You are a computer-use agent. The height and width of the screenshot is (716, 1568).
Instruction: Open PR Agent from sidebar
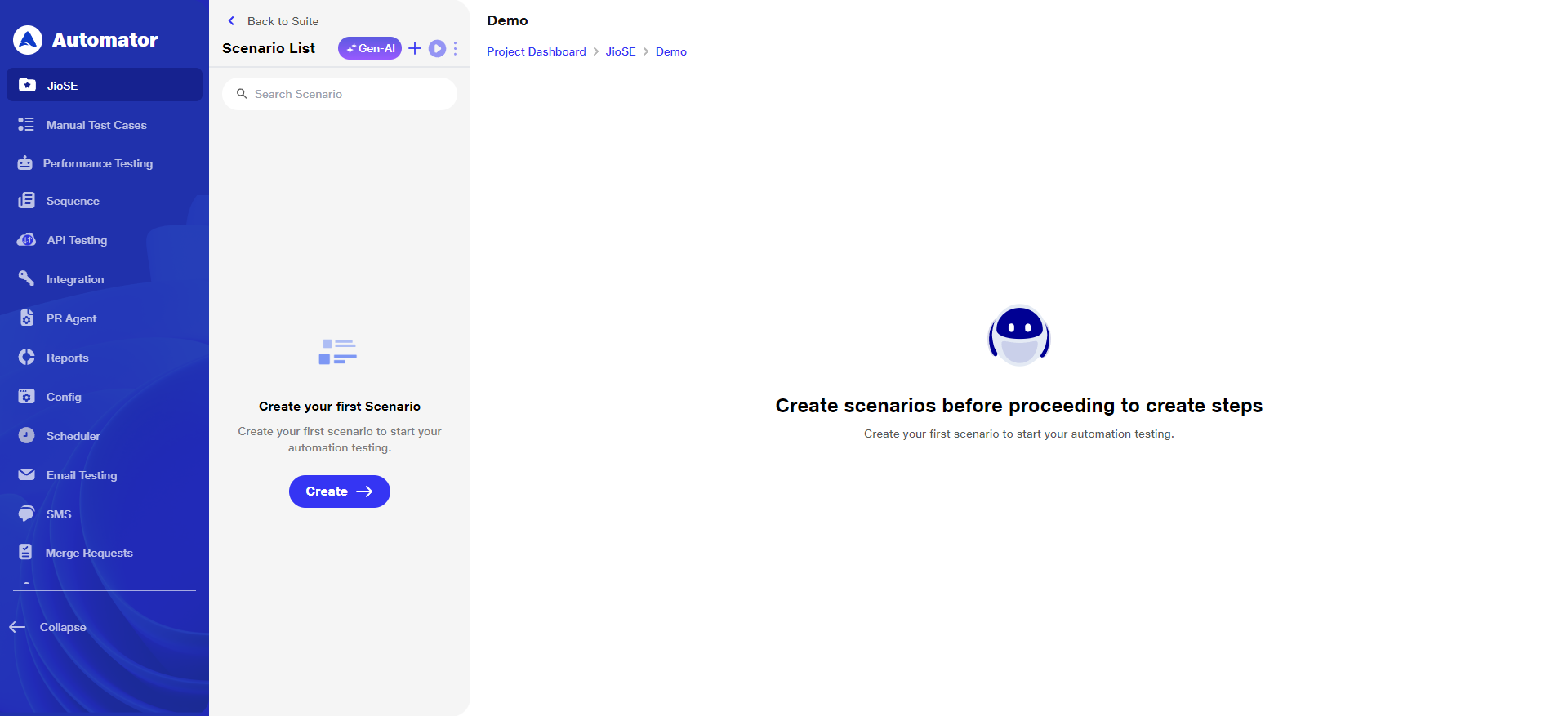click(71, 318)
